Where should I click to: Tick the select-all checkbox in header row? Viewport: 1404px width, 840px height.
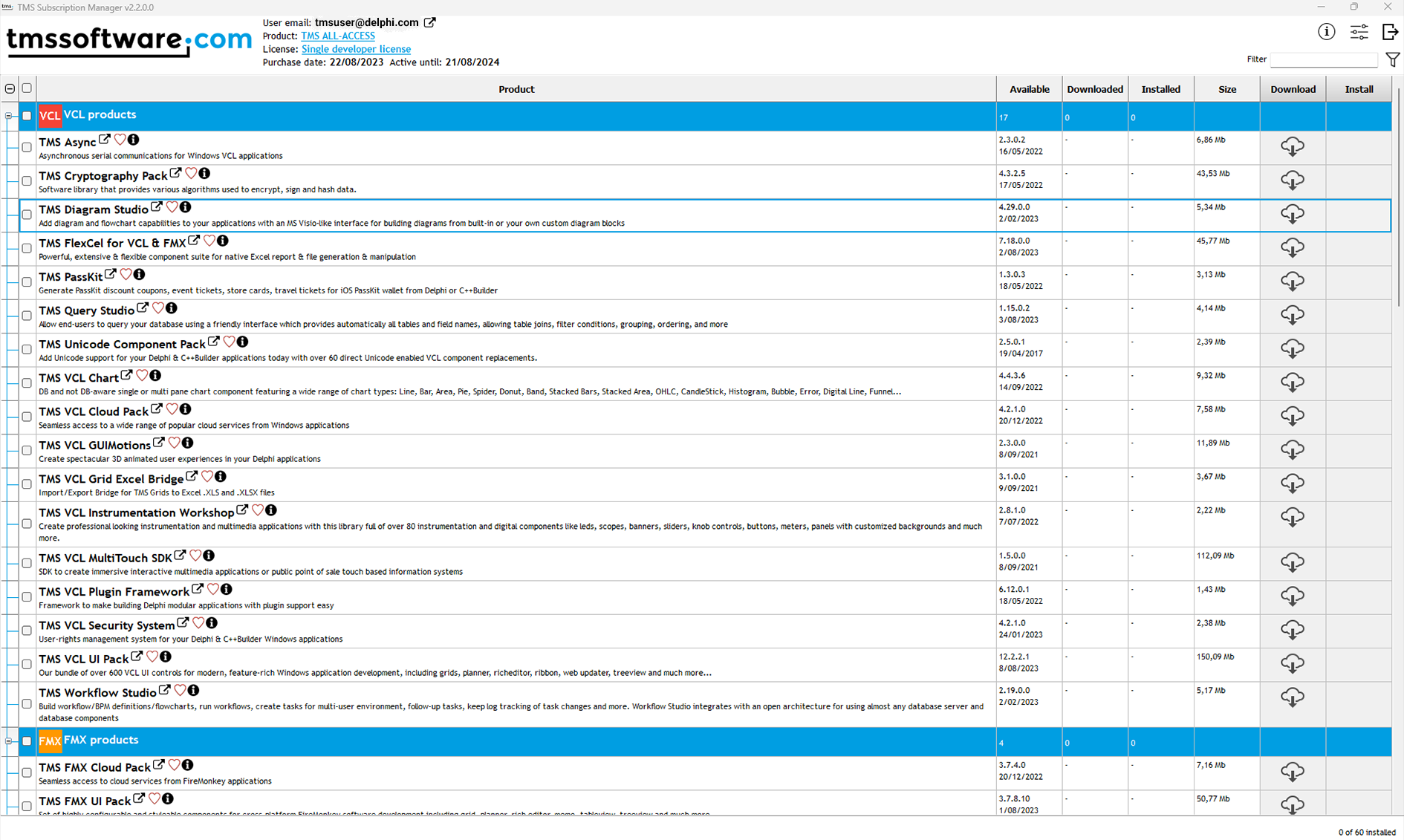tap(27, 88)
